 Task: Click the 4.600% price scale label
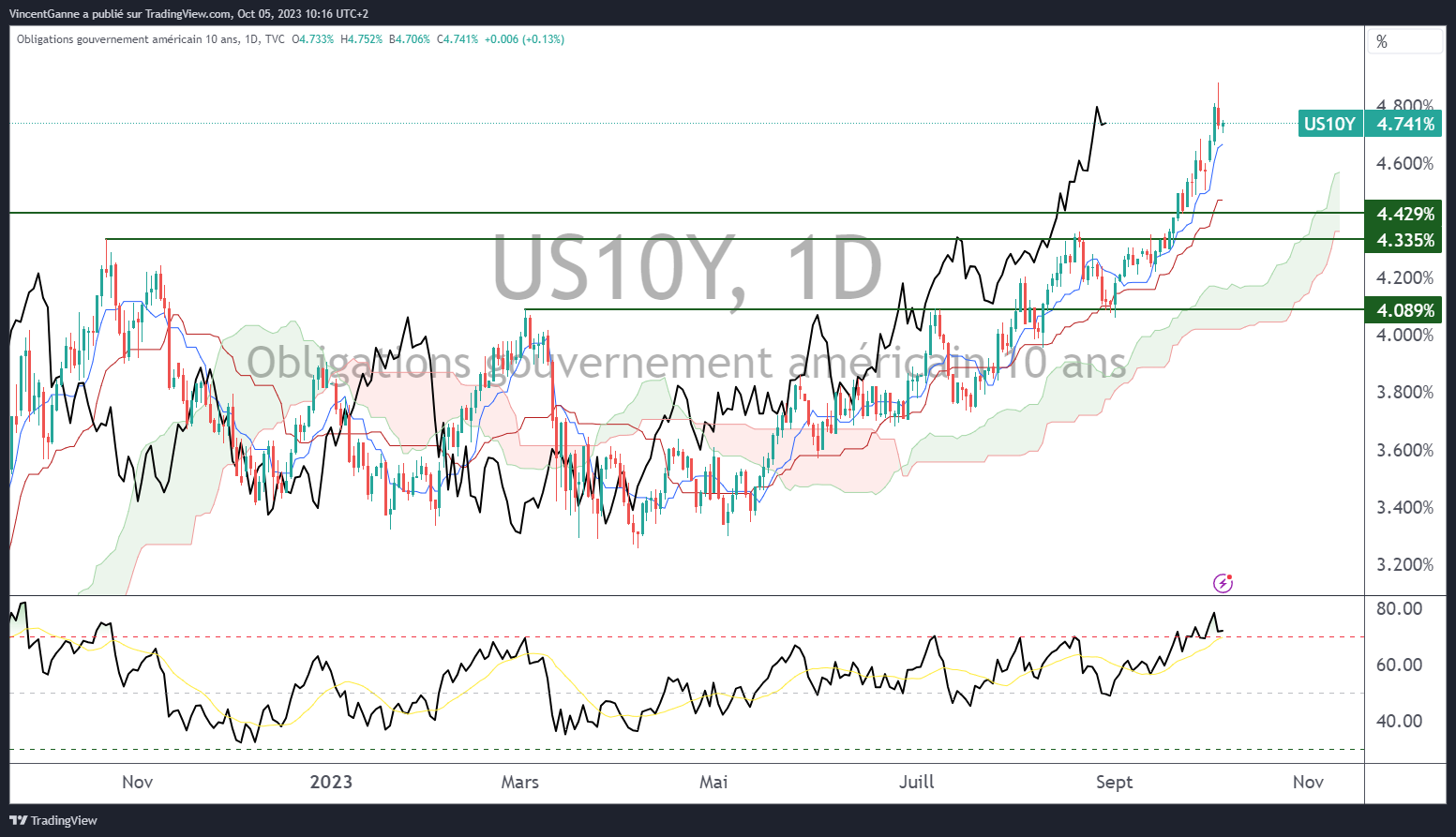tap(1404, 163)
